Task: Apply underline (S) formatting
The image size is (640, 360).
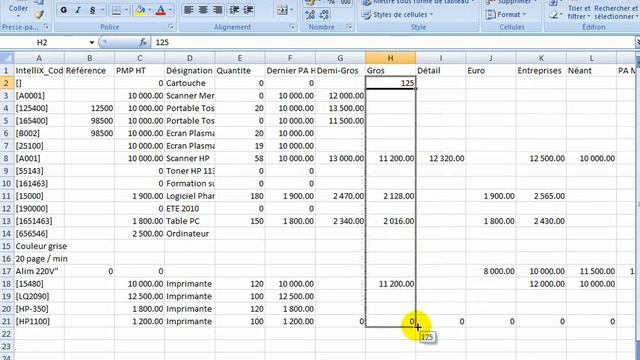Action: coord(92,10)
